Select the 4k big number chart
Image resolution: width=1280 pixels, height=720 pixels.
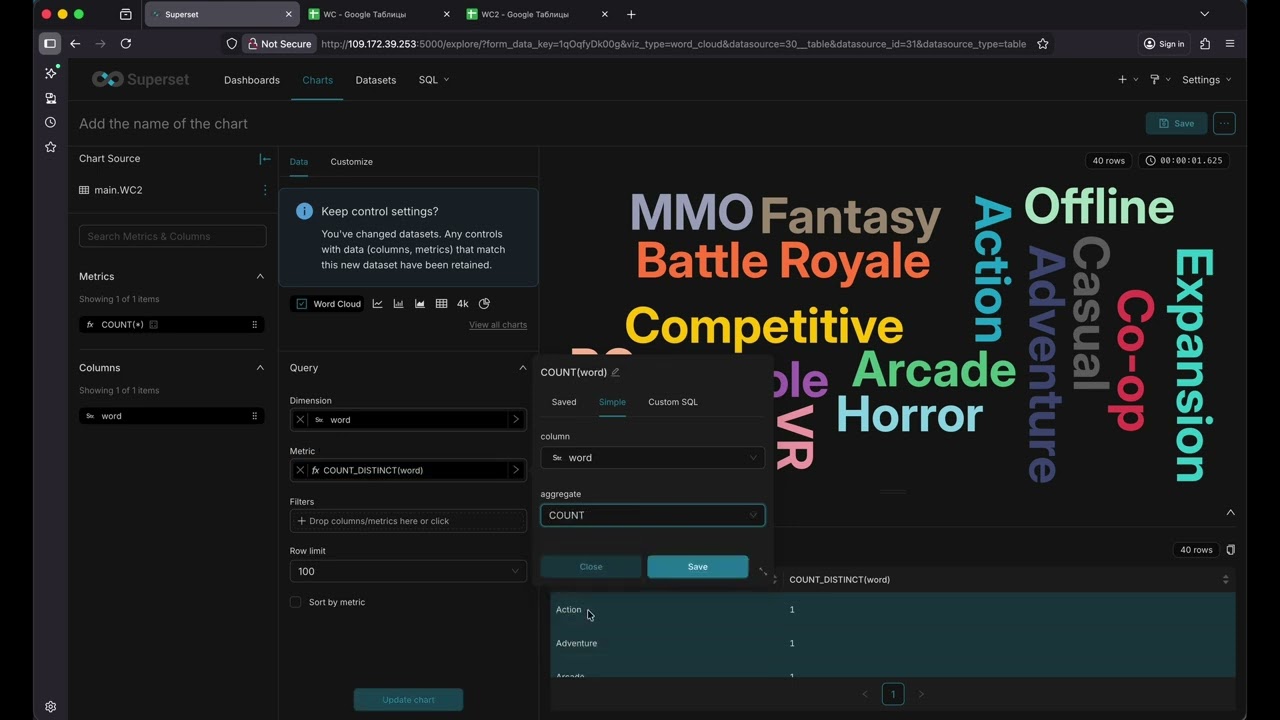click(462, 304)
